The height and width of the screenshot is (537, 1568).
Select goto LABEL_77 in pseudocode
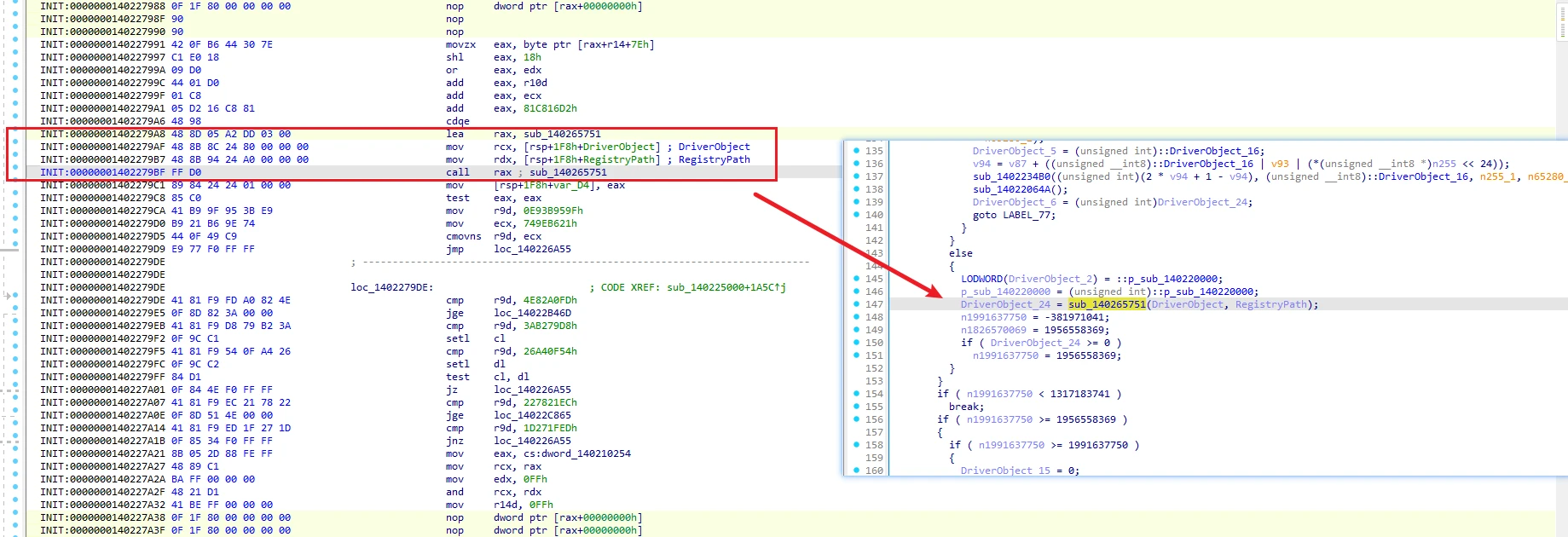tap(1014, 215)
